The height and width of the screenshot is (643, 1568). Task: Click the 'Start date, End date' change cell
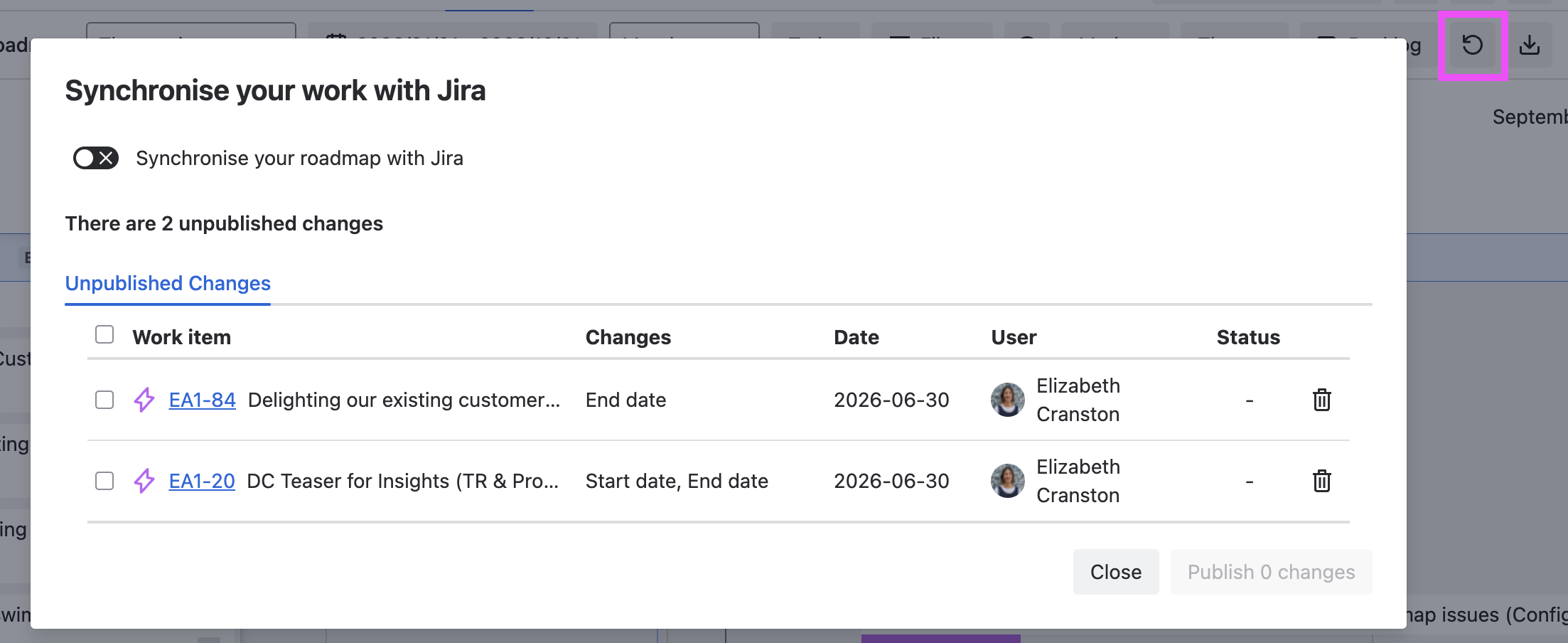677,481
